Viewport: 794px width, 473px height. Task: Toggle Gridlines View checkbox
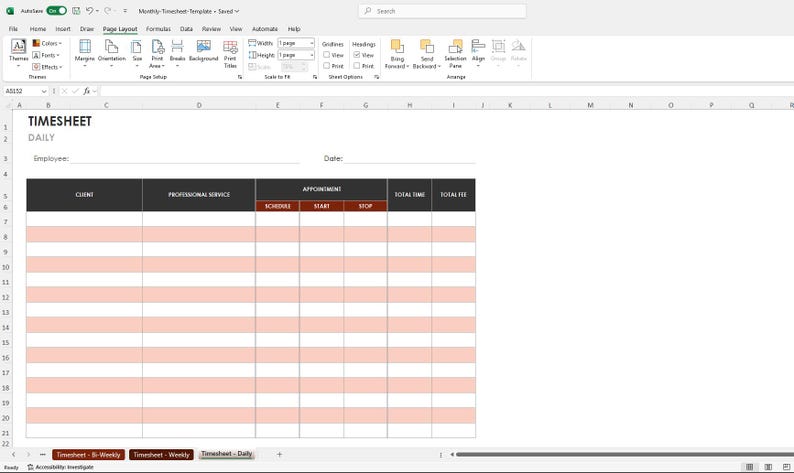(x=327, y=55)
